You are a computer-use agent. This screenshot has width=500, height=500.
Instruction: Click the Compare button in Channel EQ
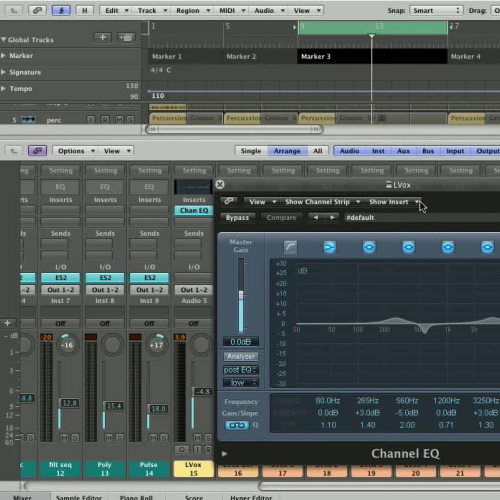(281, 218)
